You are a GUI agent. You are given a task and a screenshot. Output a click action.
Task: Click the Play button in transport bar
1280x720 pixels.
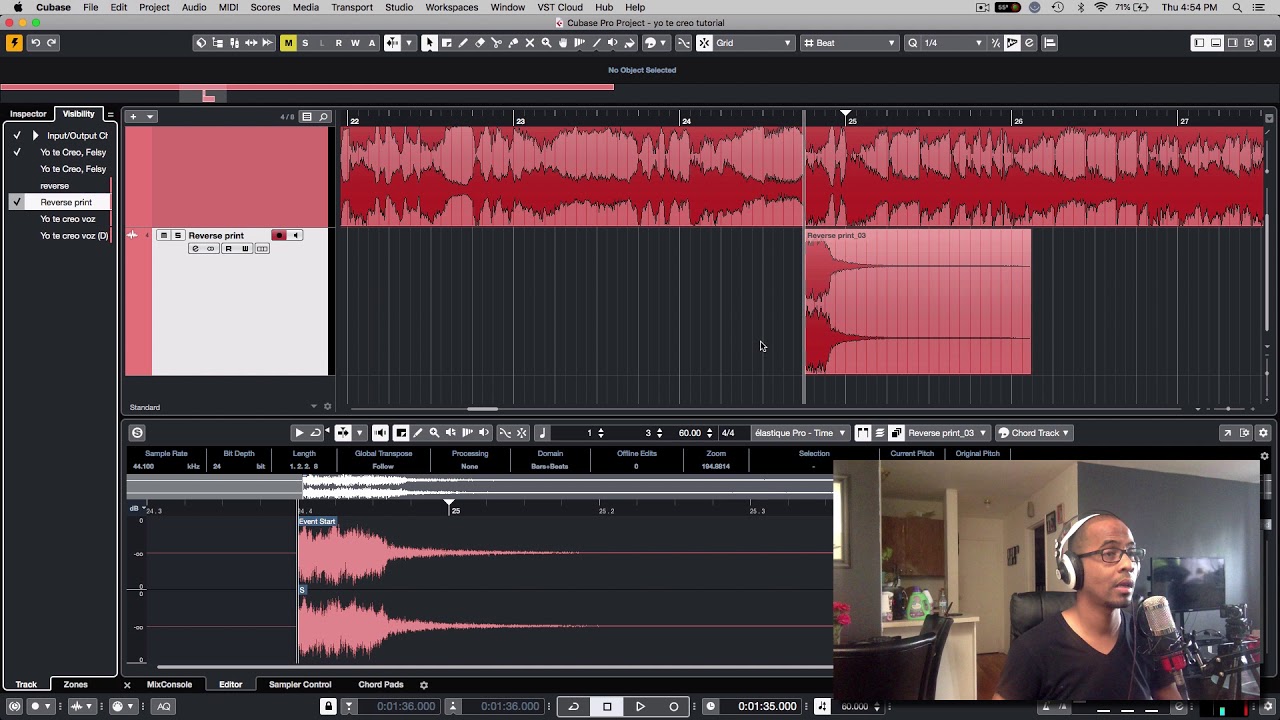(640, 706)
